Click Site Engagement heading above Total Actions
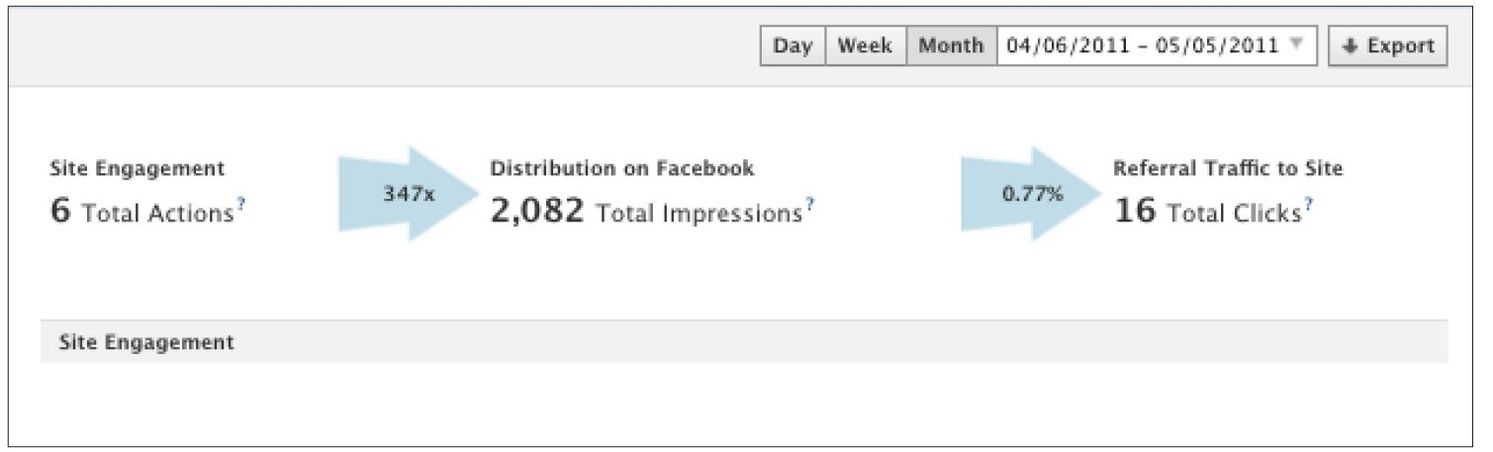 tap(137, 169)
